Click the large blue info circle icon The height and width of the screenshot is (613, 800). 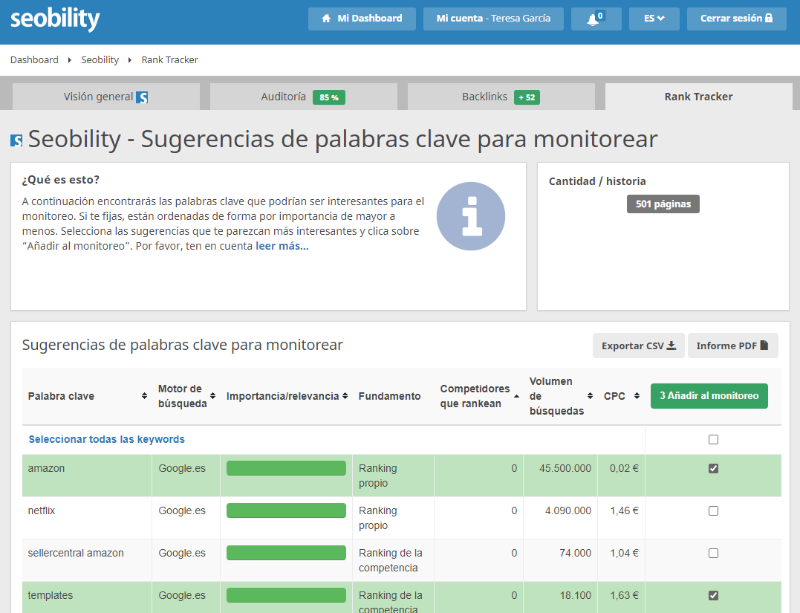tap(470, 216)
